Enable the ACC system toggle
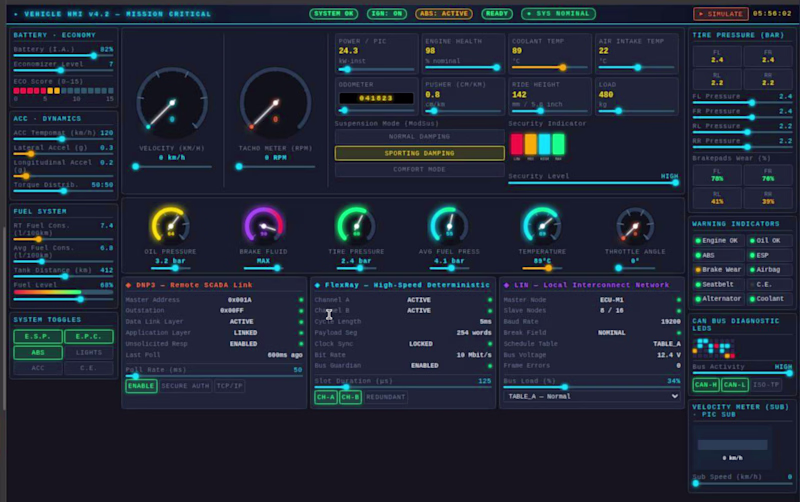800x502 pixels. click(x=38, y=368)
